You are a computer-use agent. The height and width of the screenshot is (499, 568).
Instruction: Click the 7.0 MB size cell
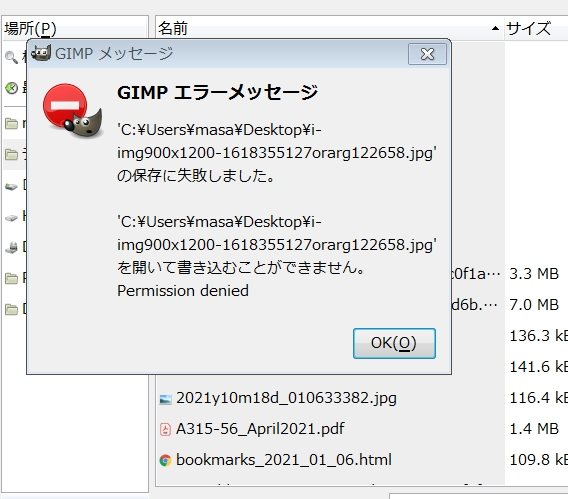click(x=534, y=305)
